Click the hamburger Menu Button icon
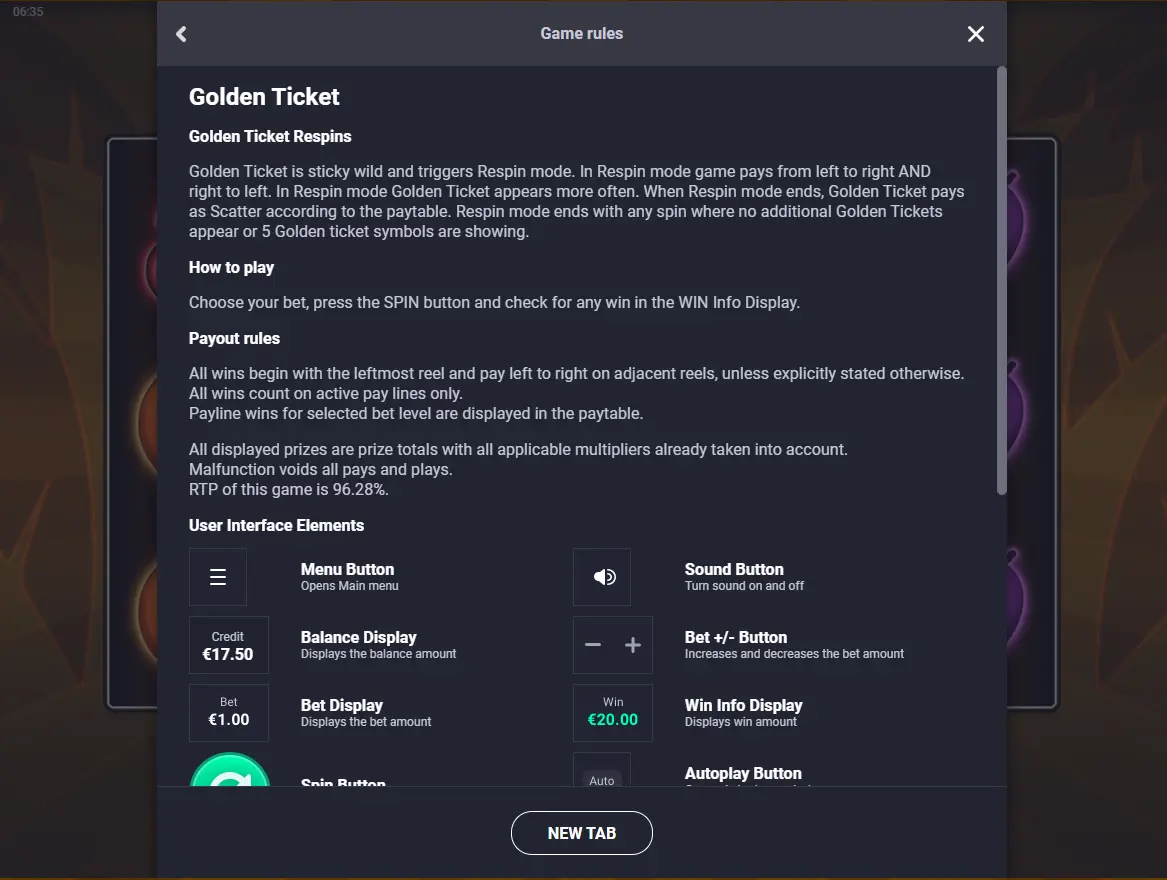The height and width of the screenshot is (880, 1167). 218,577
